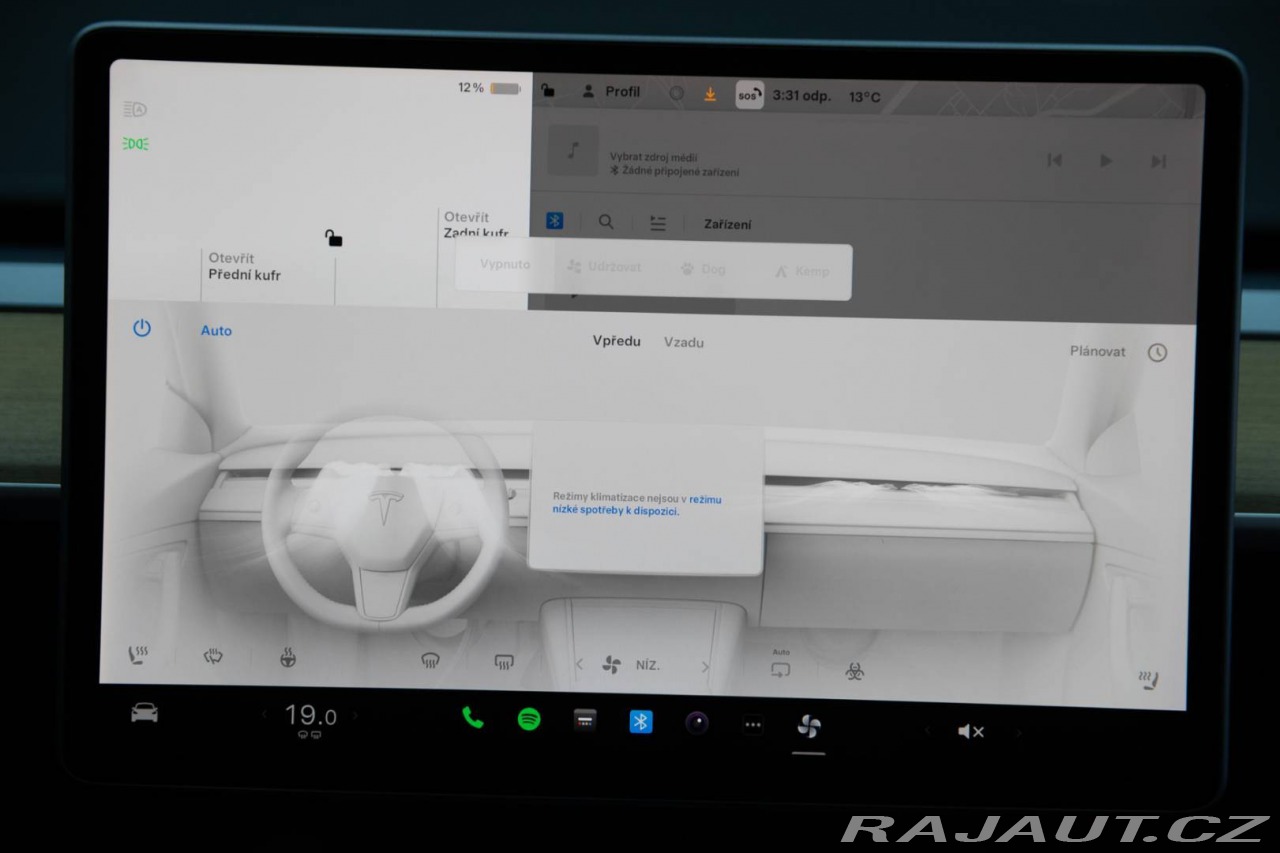Activate bioweapon defense mode icon
This screenshot has width=1280, height=853.
click(854, 671)
